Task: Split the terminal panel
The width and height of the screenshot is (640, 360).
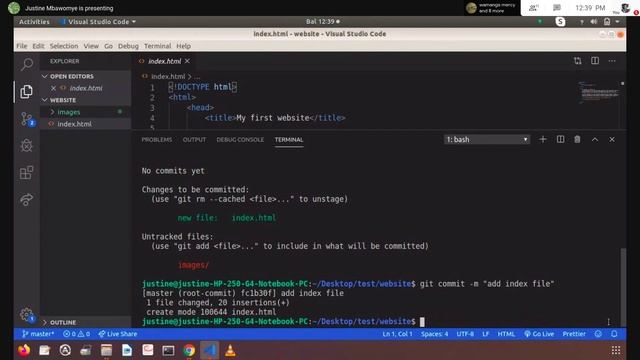Action: 560,140
